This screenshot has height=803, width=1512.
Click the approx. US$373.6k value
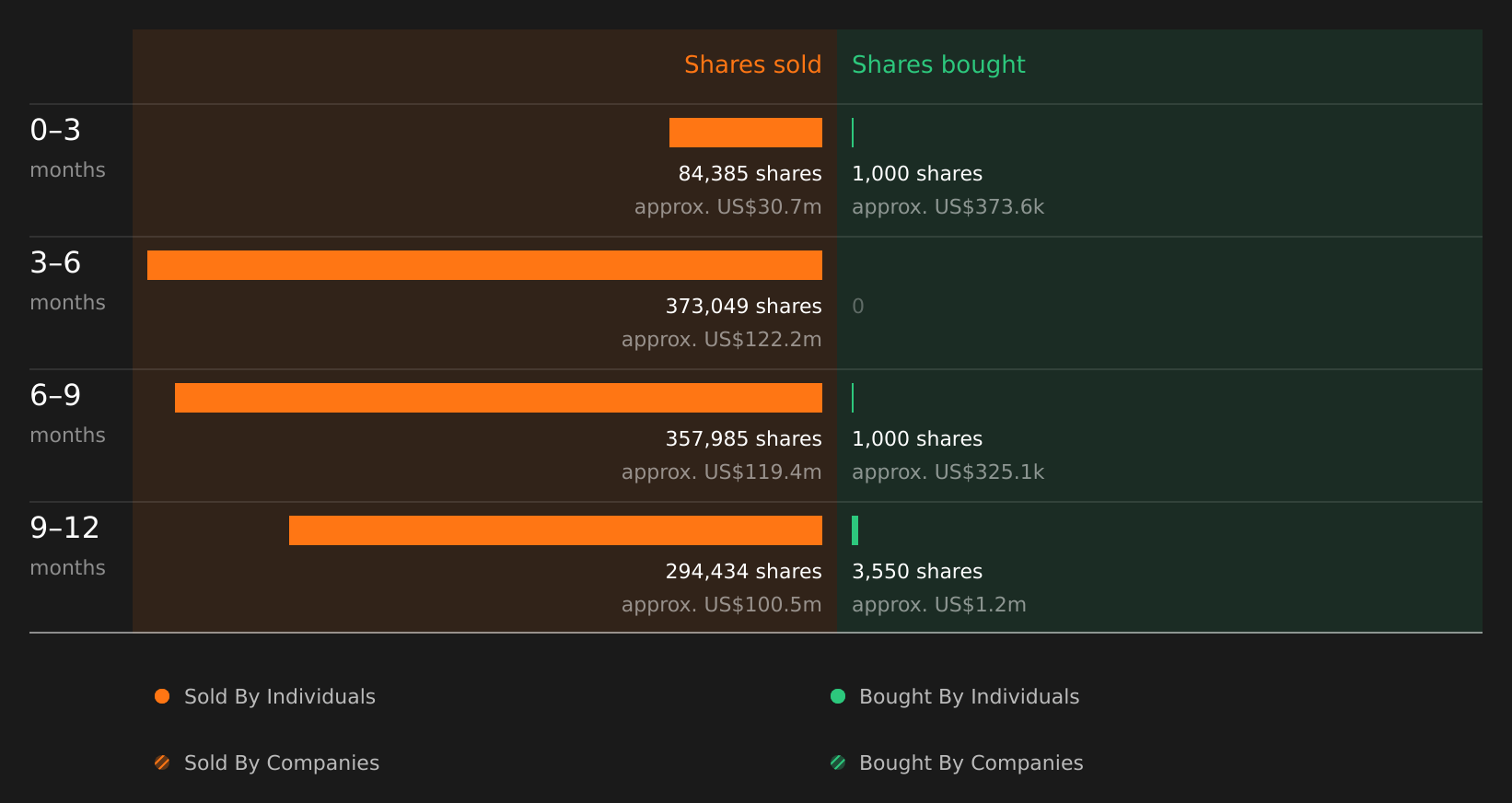coord(948,207)
